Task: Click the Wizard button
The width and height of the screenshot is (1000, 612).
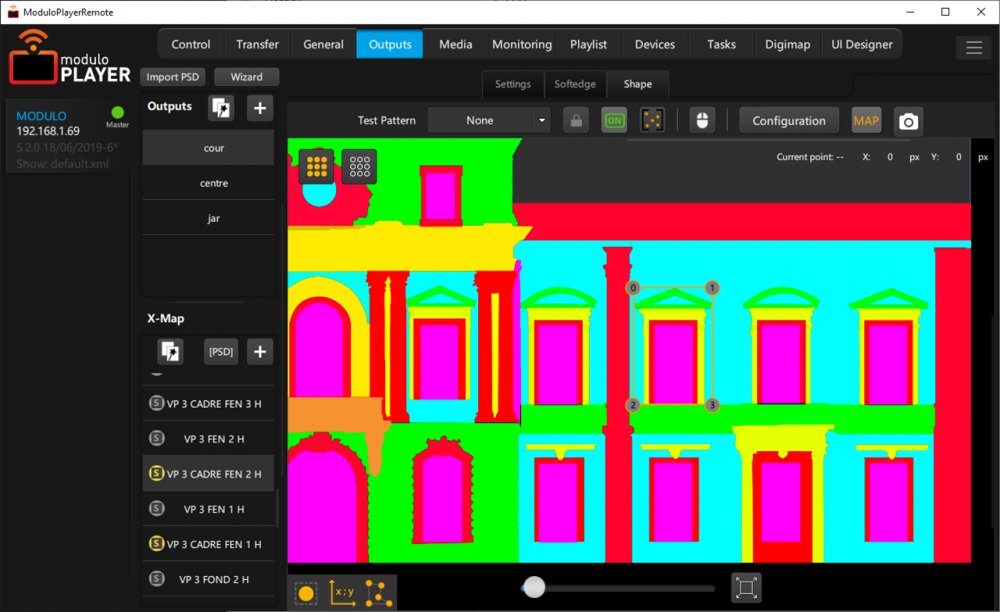Action: tap(246, 76)
